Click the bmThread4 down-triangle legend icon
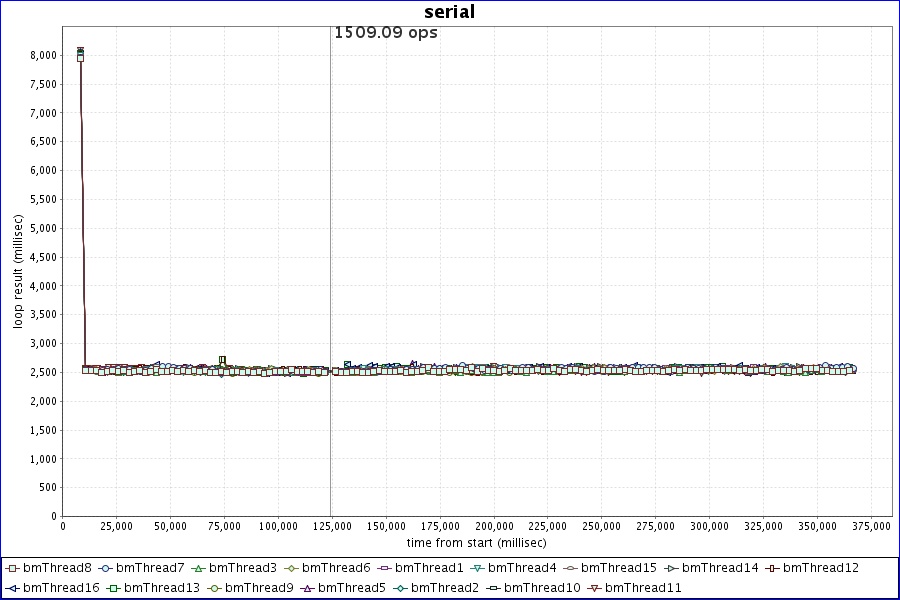The width and height of the screenshot is (900, 600). [x=477, y=568]
